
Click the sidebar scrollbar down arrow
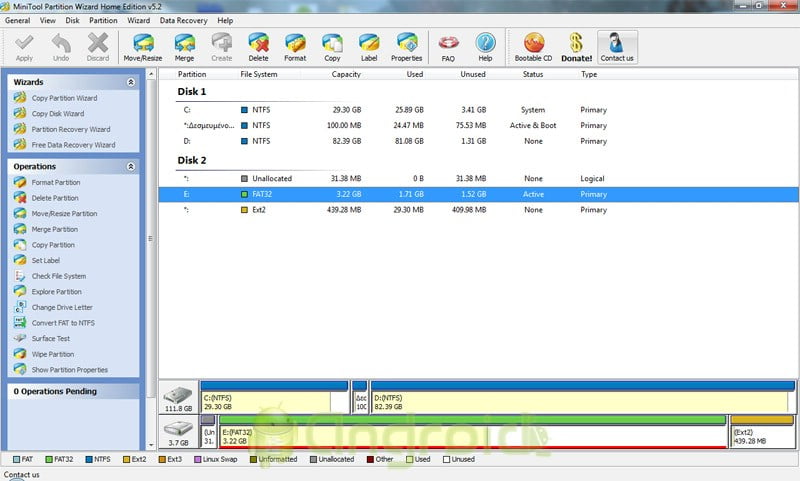pos(151,445)
